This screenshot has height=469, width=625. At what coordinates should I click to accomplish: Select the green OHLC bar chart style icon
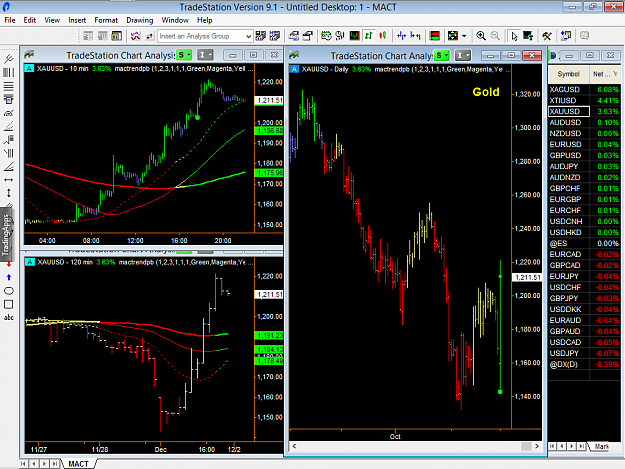click(x=369, y=36)
